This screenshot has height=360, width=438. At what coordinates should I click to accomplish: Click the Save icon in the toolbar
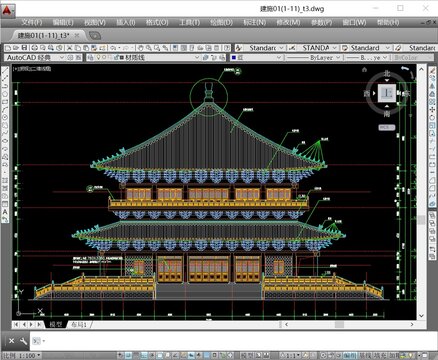(x=24, y=48)
